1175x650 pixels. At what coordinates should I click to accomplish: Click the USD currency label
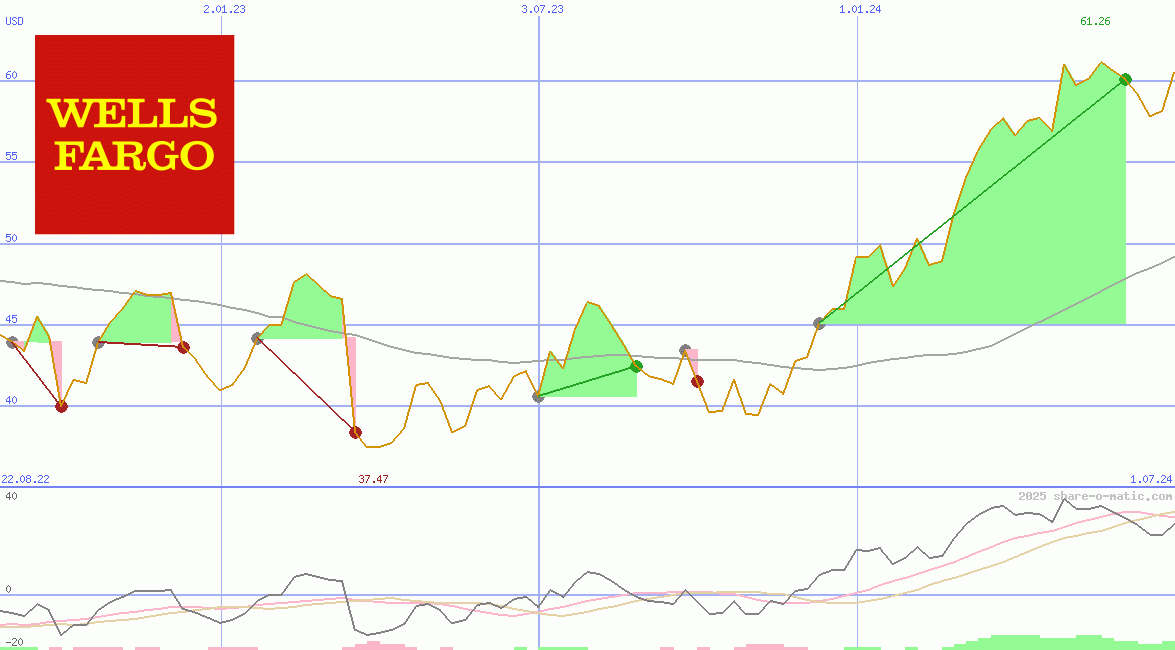pos(14,21)
